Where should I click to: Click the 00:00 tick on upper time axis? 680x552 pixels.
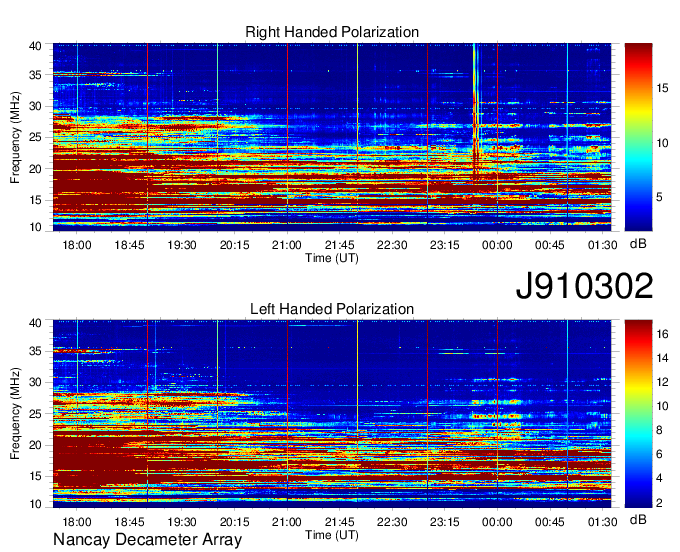[497, 245]
